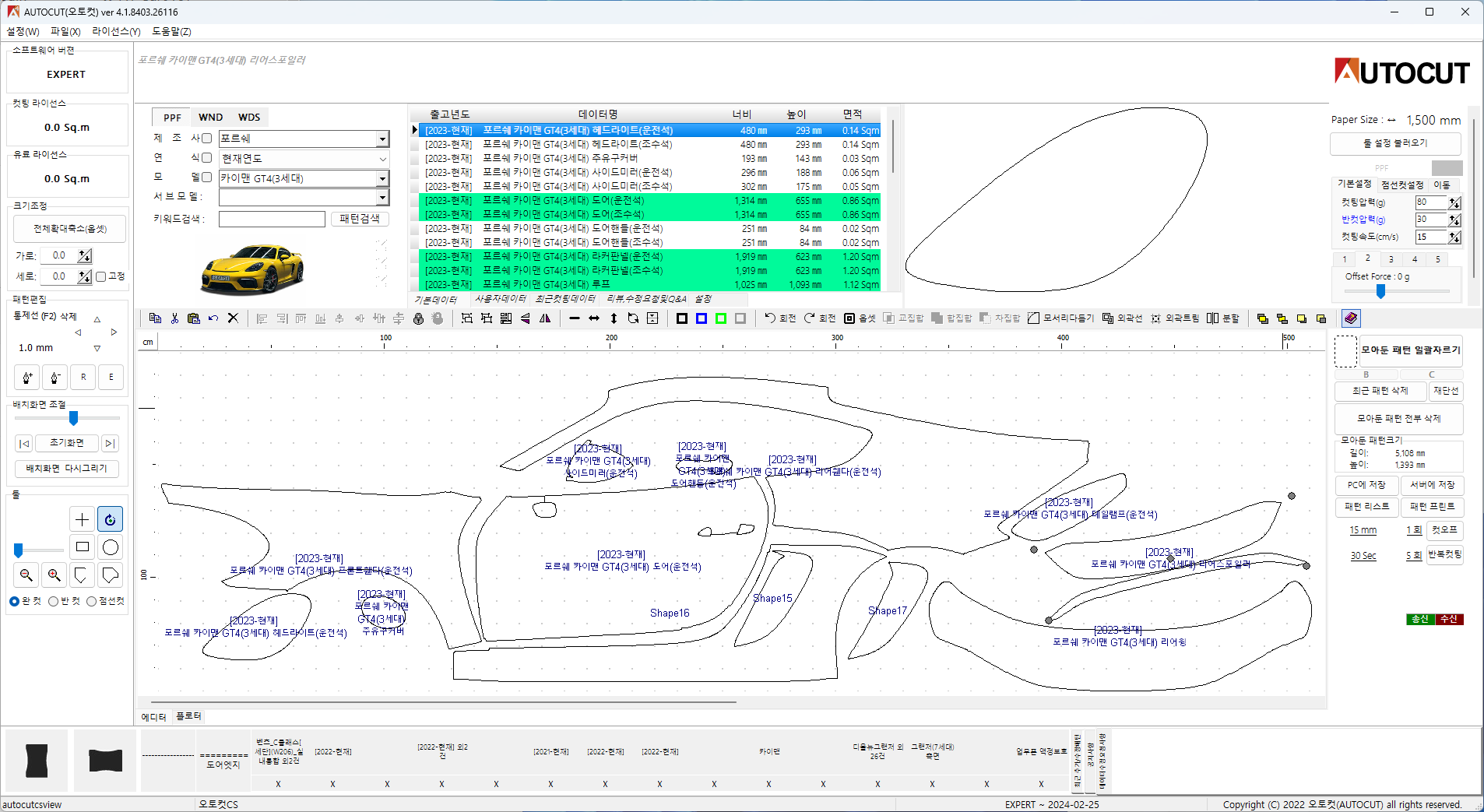Click the 툴 설정 불러오기 button
Viewport: 1484px width, 812px height.
click(1395, 143)
